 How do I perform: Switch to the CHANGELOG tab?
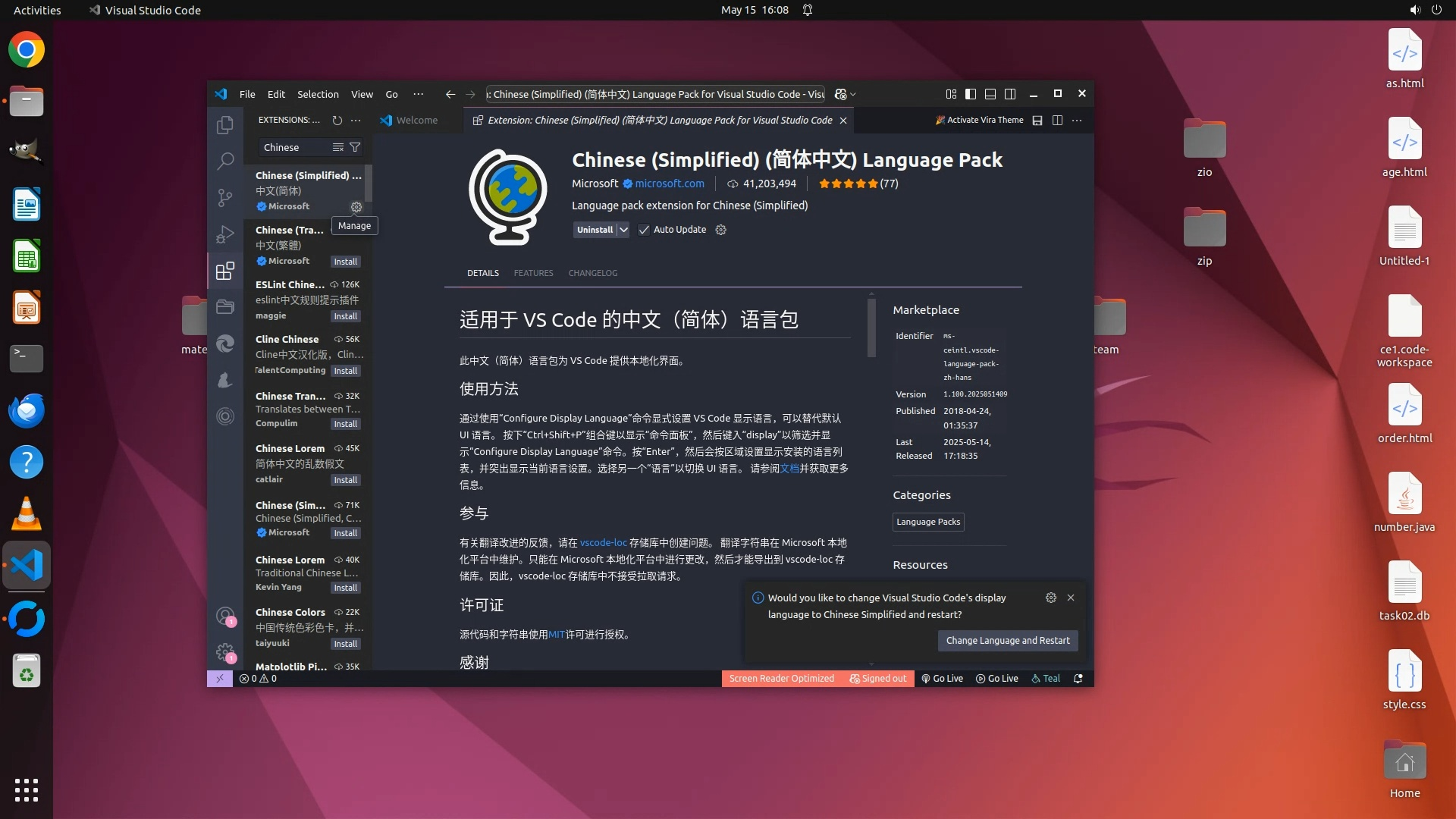[592, 273]
